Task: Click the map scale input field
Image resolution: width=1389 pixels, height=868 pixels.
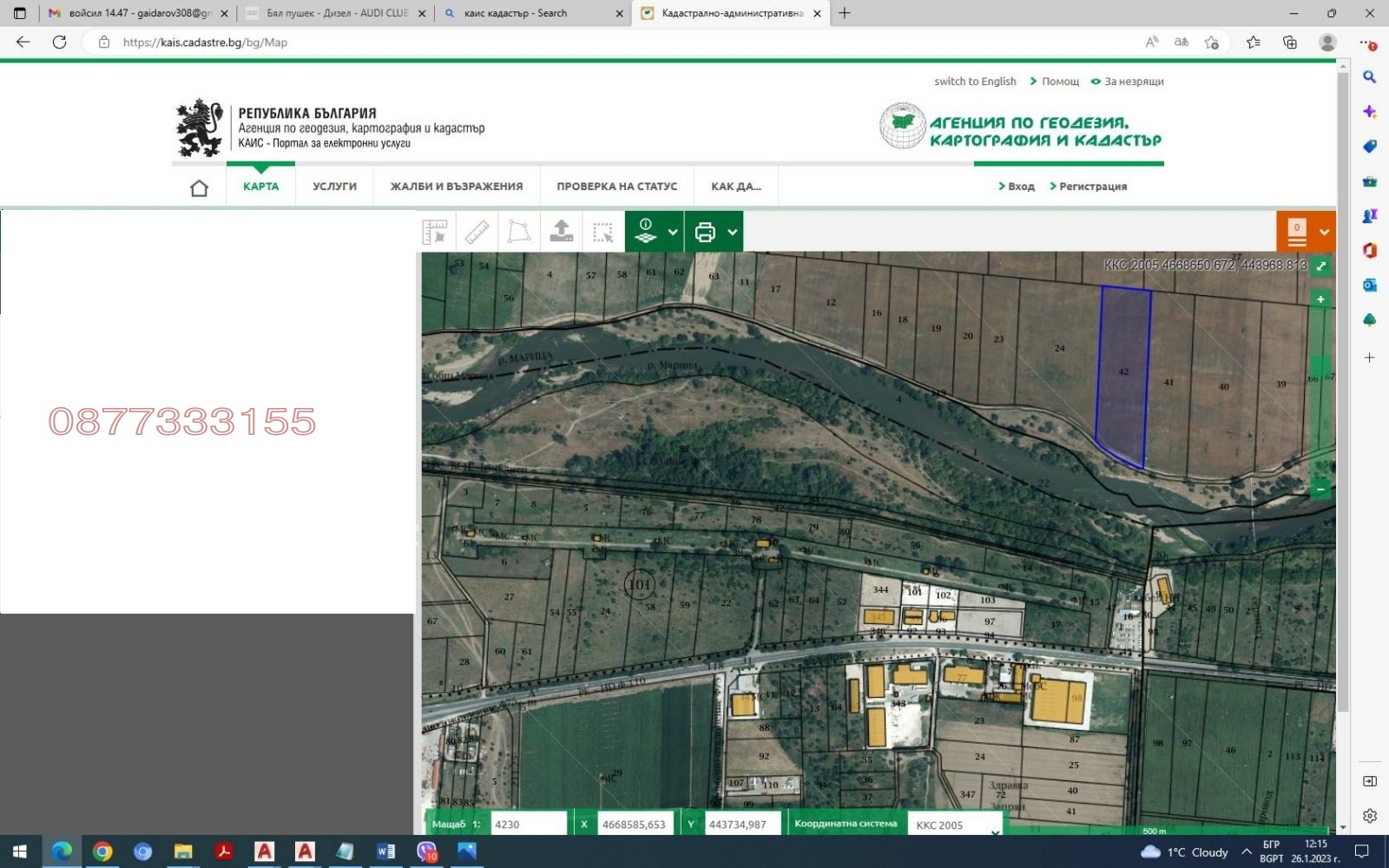Action: coord(528,824)
